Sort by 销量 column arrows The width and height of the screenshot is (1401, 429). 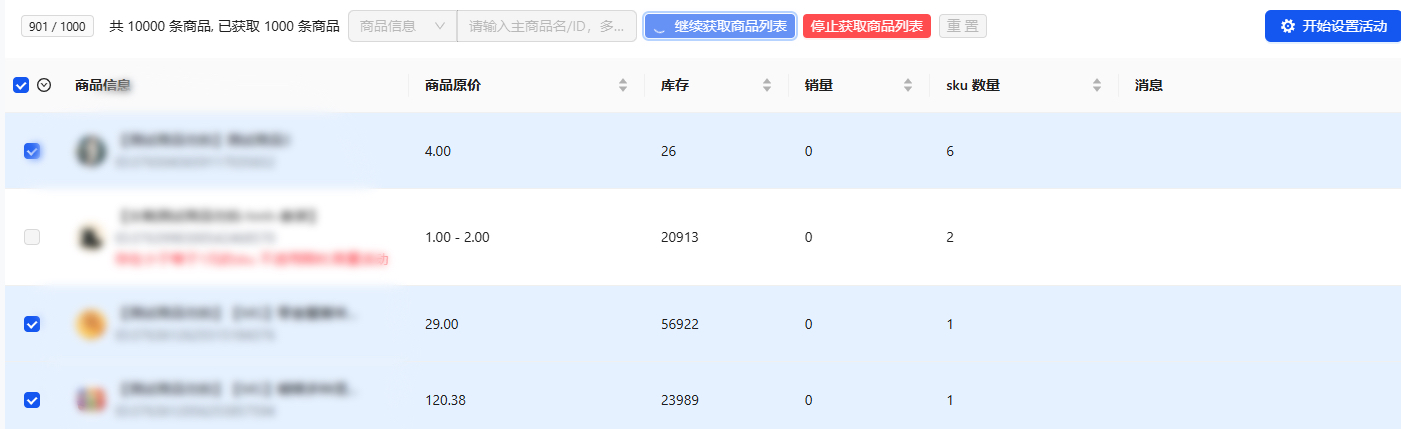(x=908, y=85)
